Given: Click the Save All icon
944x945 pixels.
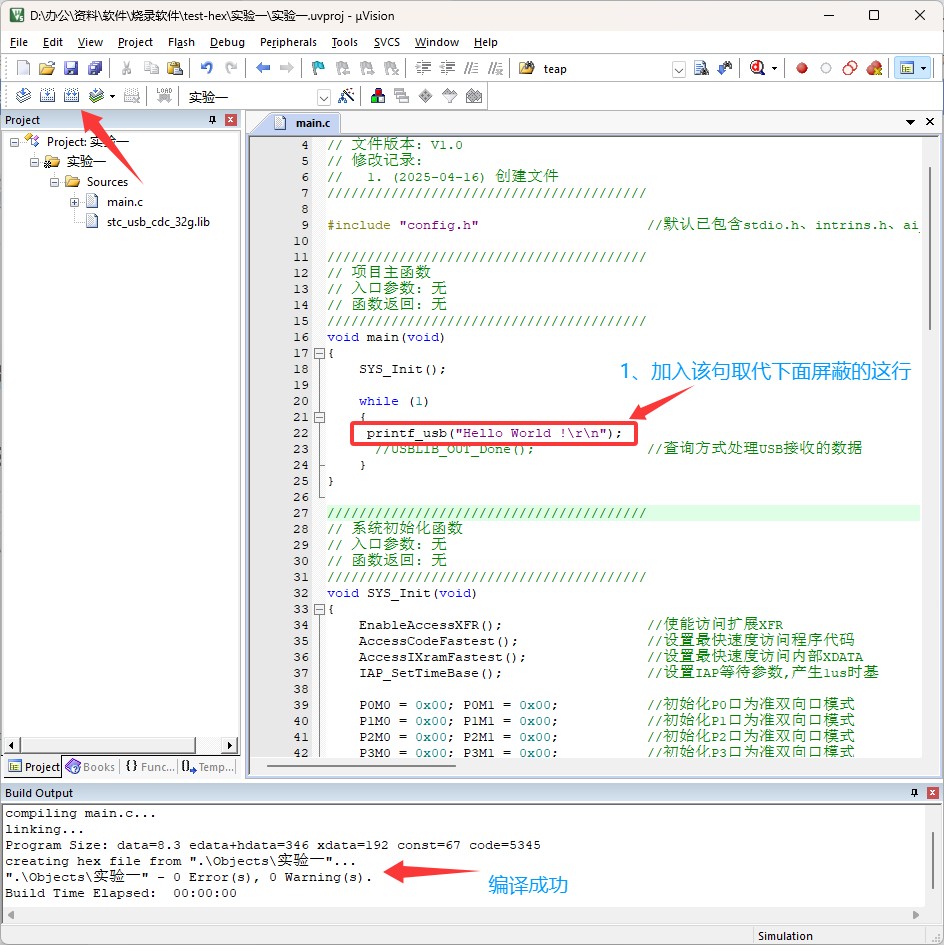Looking at the screenshot, I should click(95, 68).
